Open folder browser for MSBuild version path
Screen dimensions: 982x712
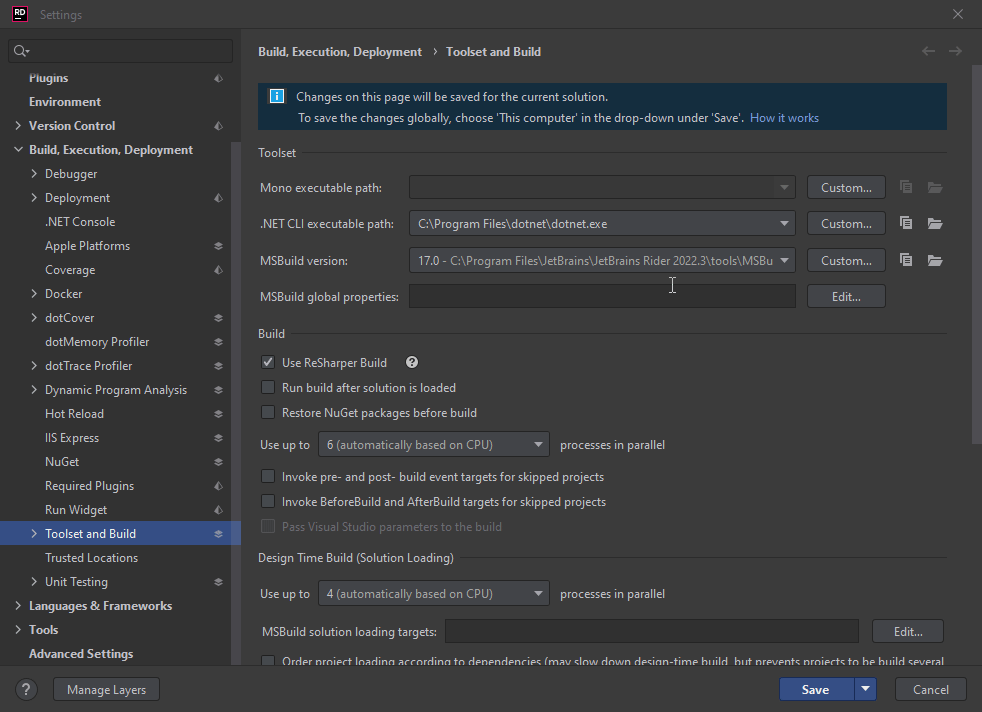pos(934,260)
